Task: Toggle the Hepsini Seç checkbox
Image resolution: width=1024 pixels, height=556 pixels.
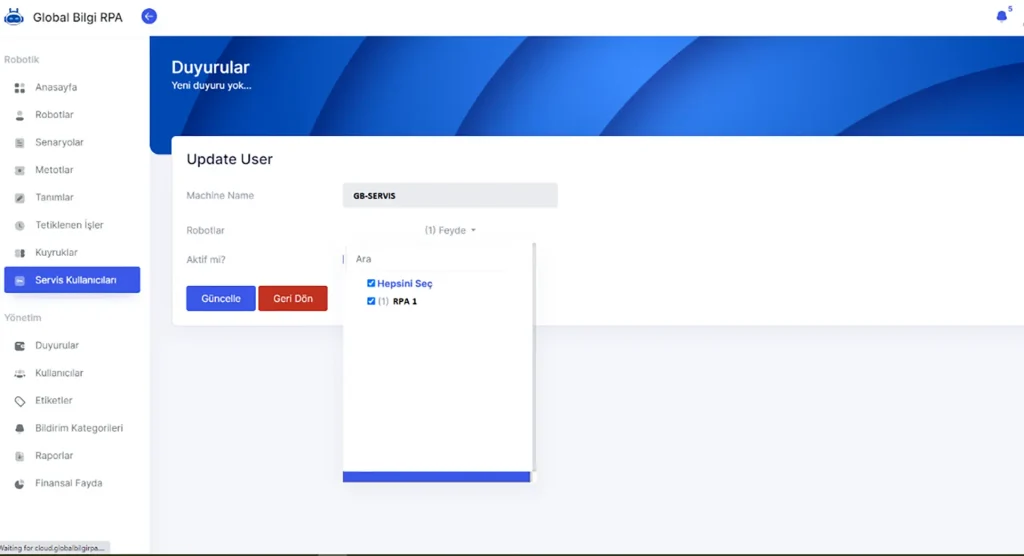Action: click(371, 283)
